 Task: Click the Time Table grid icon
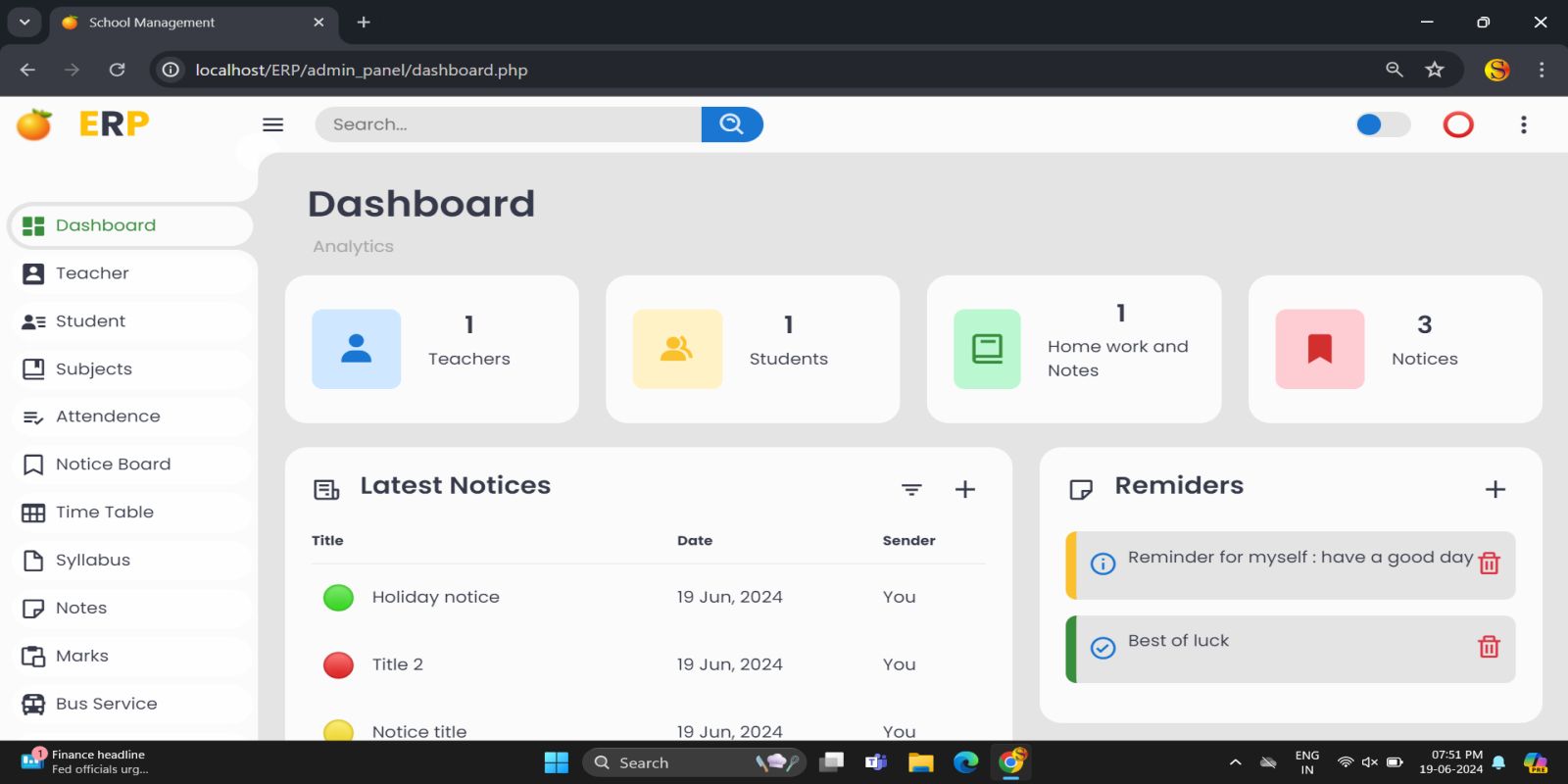coord(33,513)
